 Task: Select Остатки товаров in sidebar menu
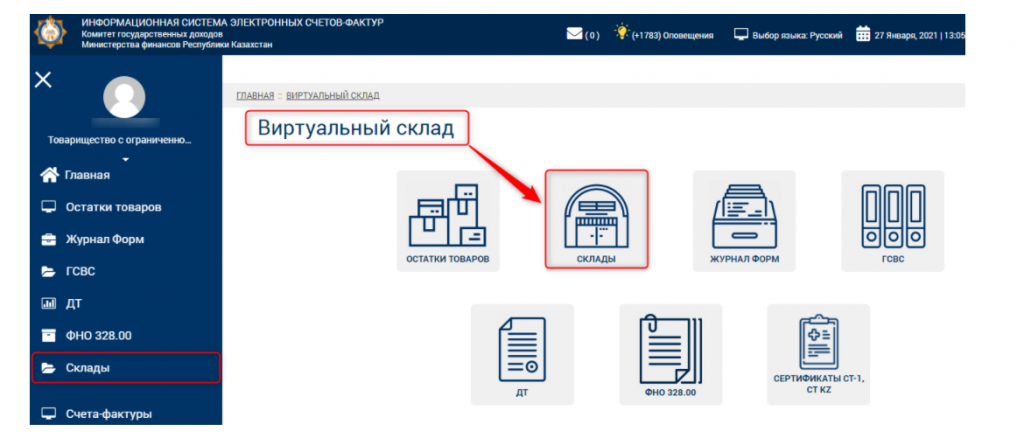(x=112, y=207)
